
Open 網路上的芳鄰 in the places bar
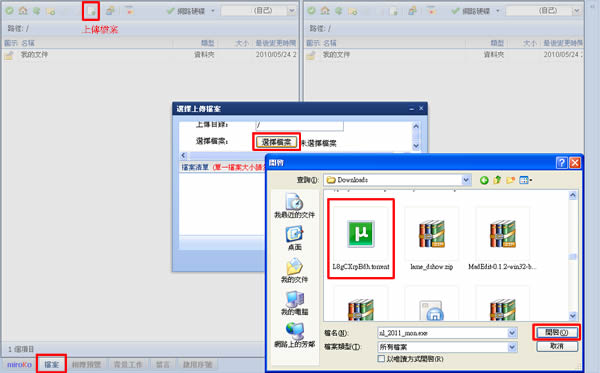pos(294,335)
